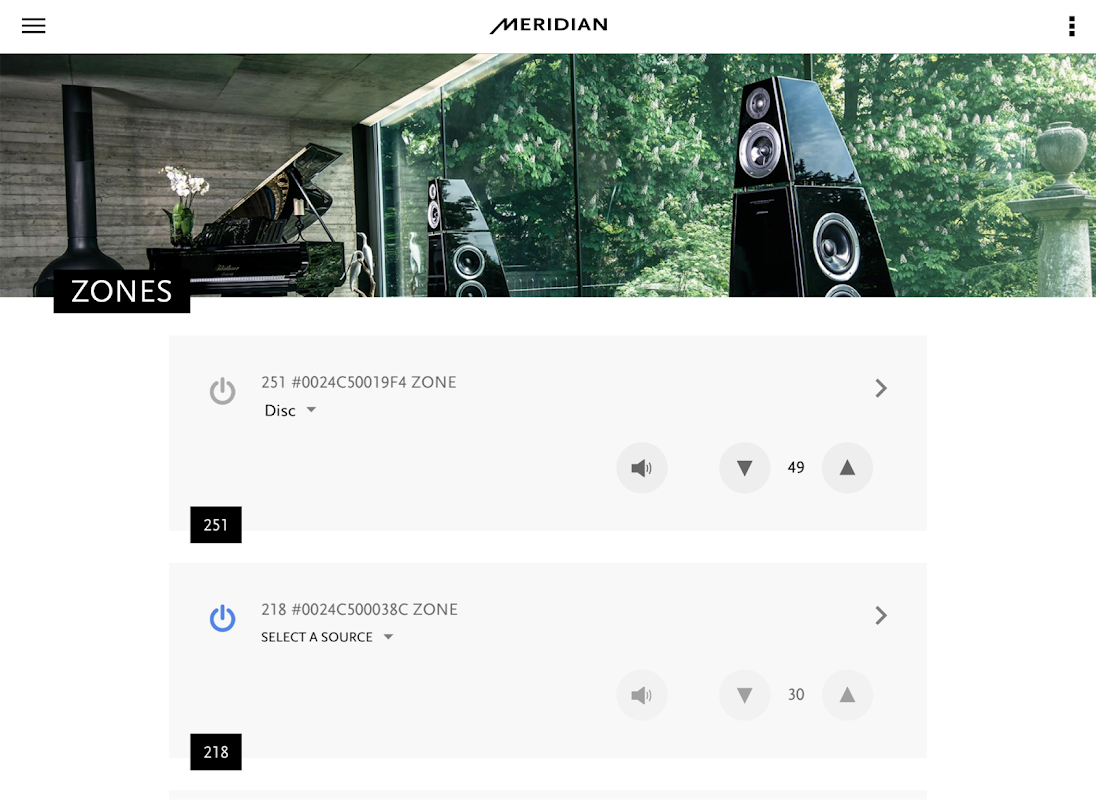
Task: Click the volume value 49
Action: point(796,467)
